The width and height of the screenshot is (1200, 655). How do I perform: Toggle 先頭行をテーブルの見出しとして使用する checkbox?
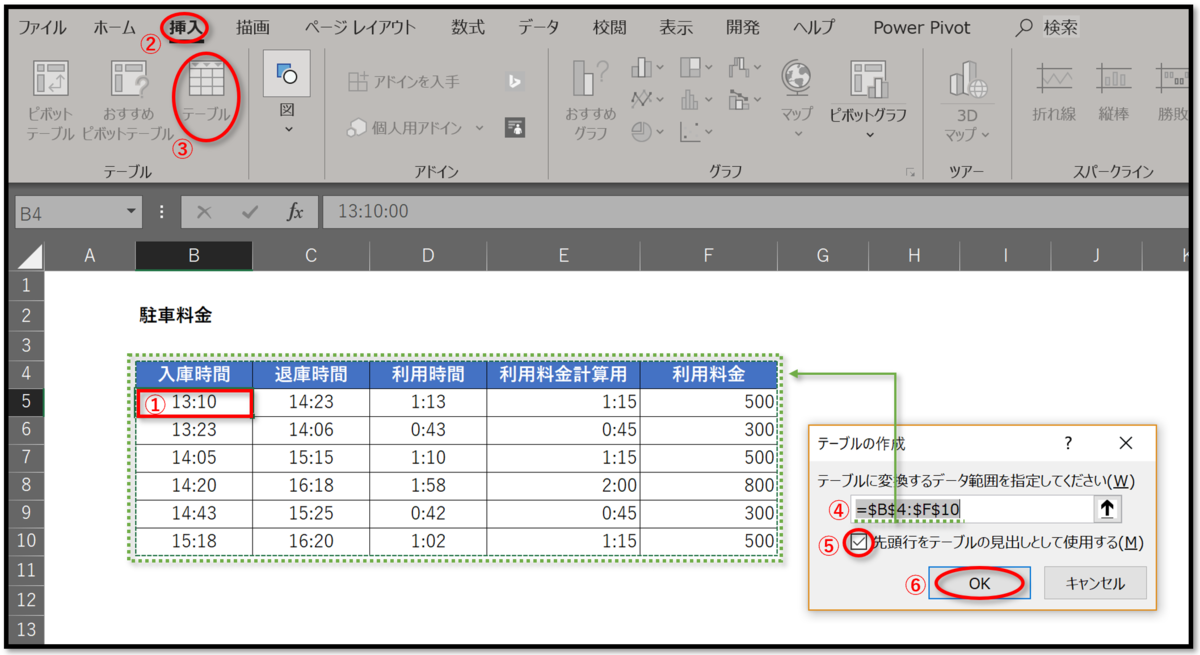[859, 542]
